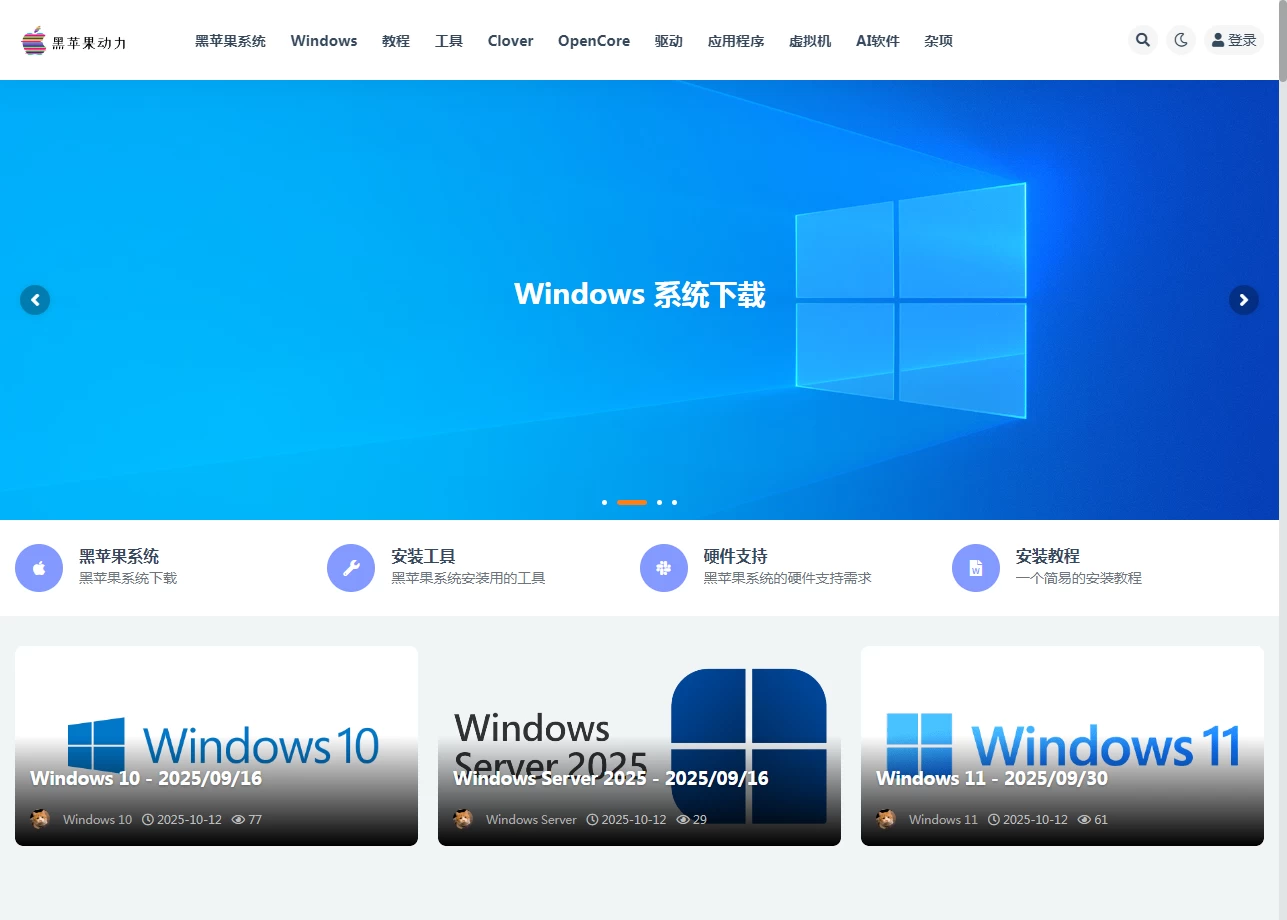Open the OpenCore menu item
The height and width of the screenshot is (920, 1287).
594,41
